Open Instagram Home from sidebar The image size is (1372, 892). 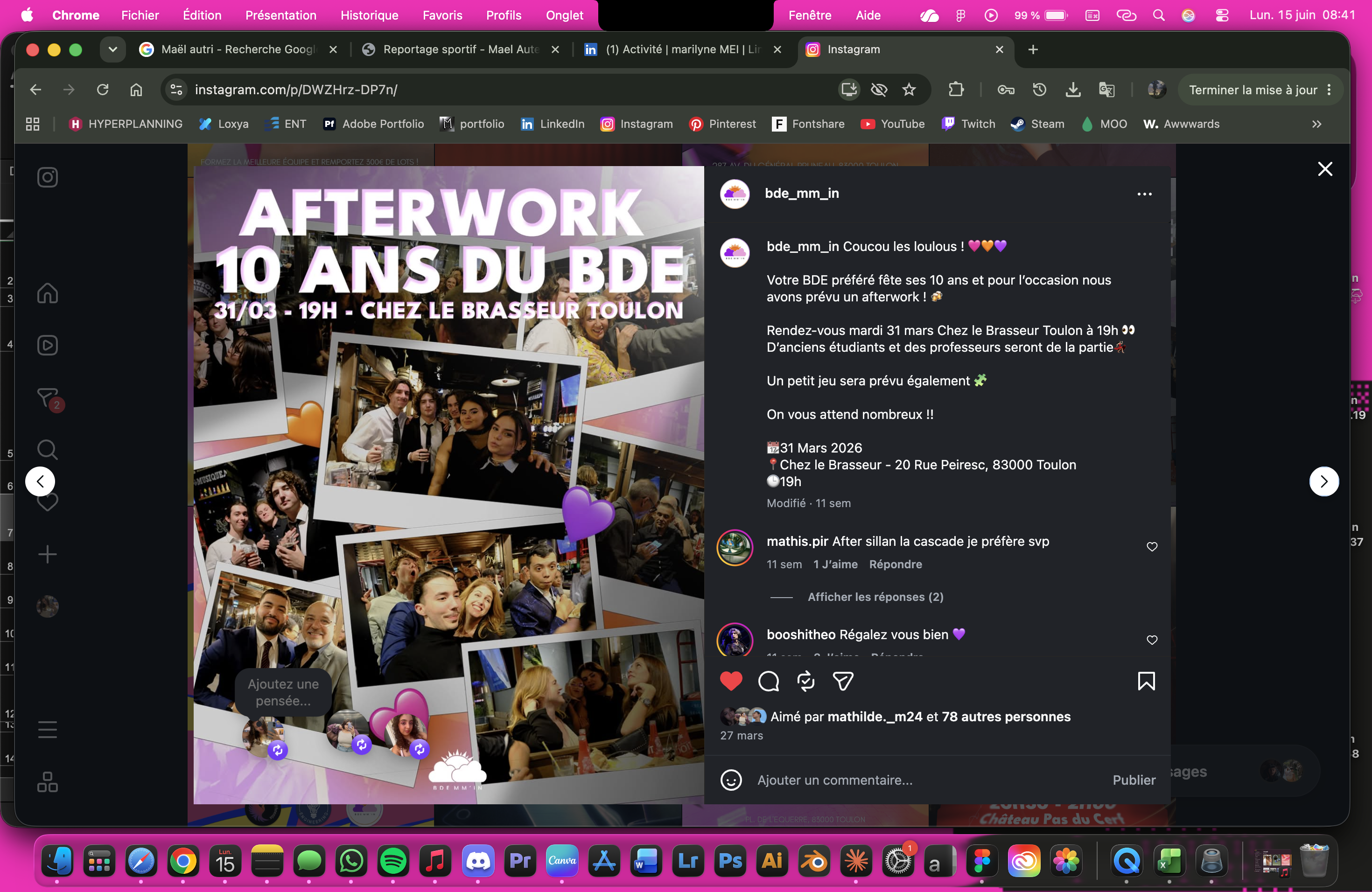pos(47,293)
